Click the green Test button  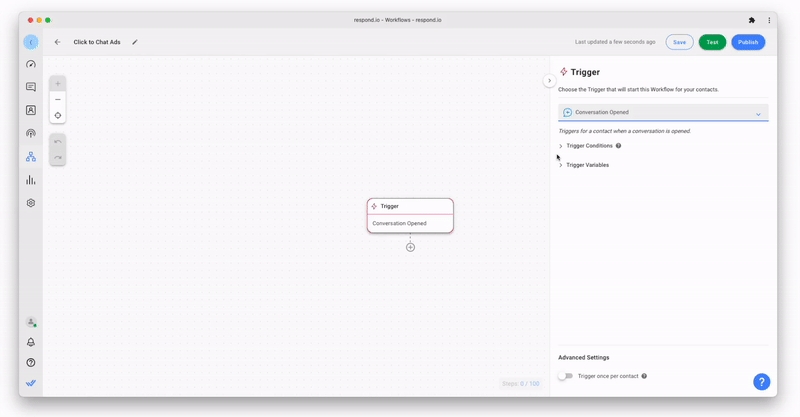click(712, 42)
